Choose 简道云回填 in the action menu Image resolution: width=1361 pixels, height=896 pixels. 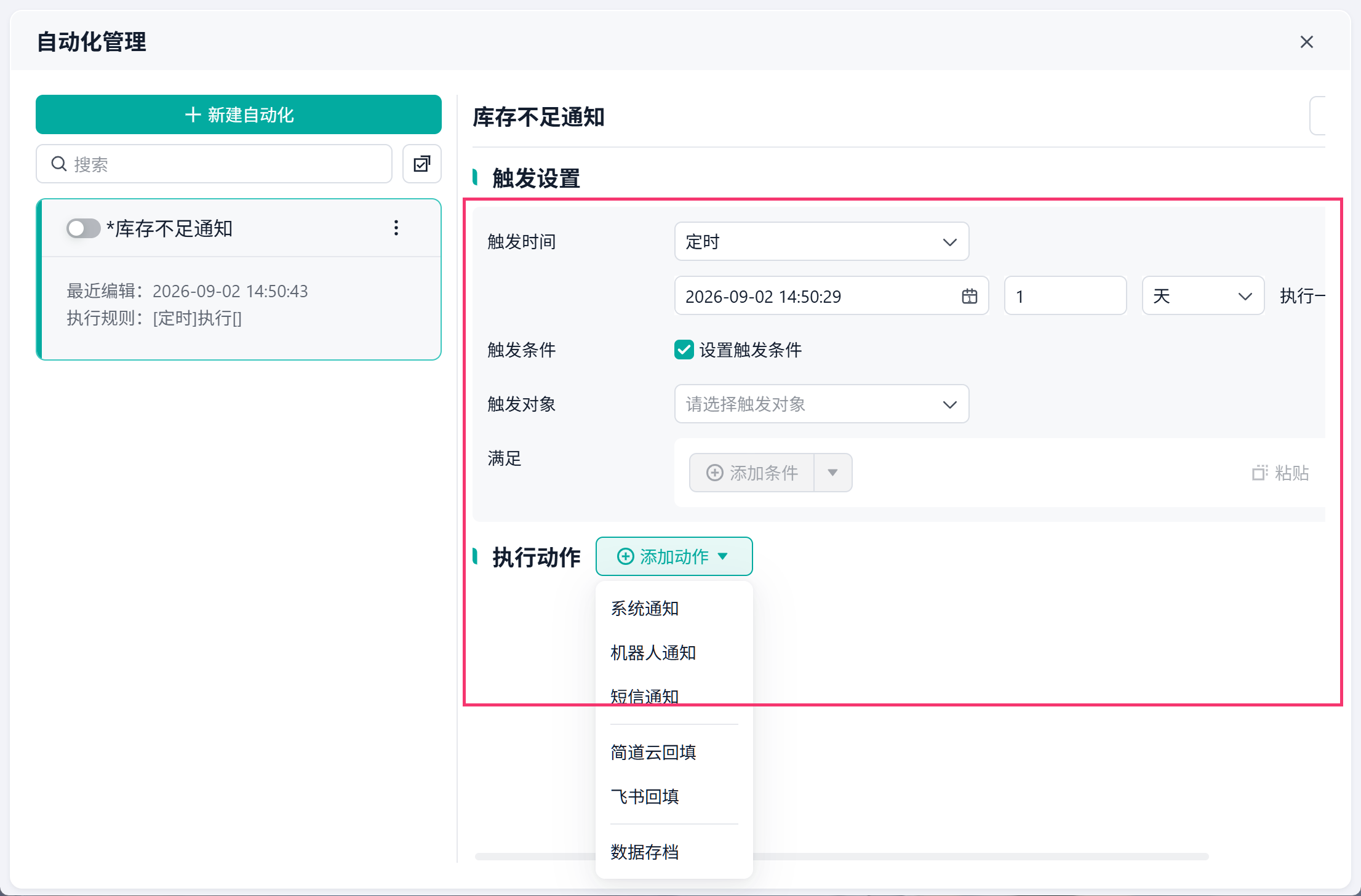674,752
